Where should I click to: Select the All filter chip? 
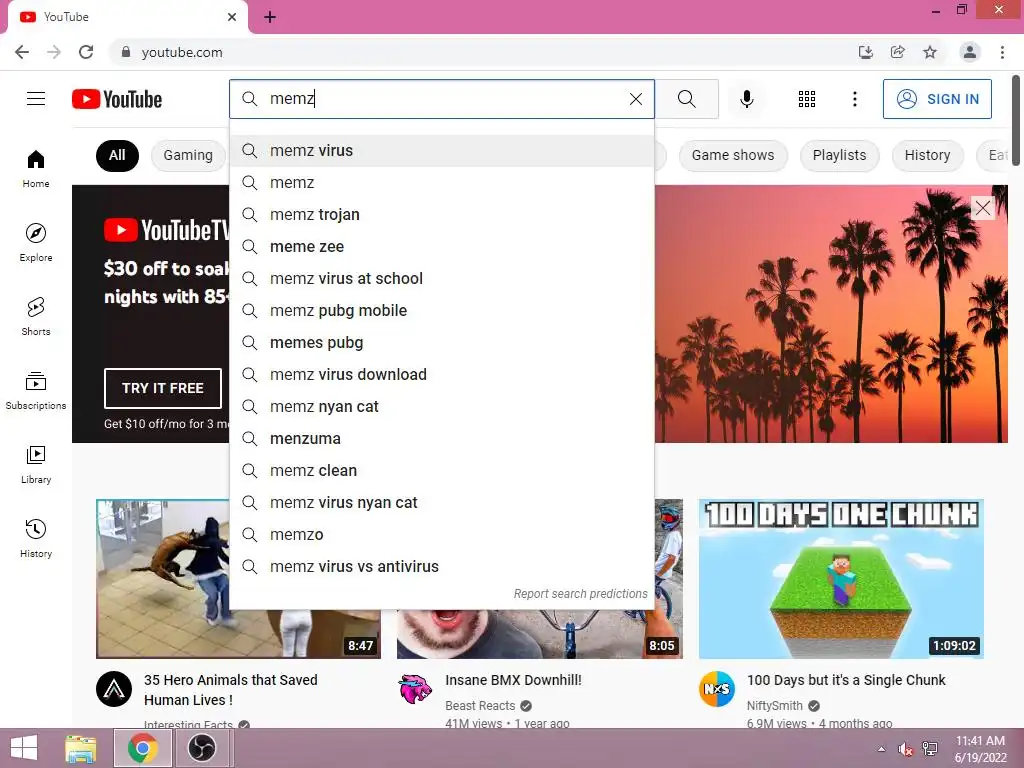pyautogui.click(x=118, y=155)
